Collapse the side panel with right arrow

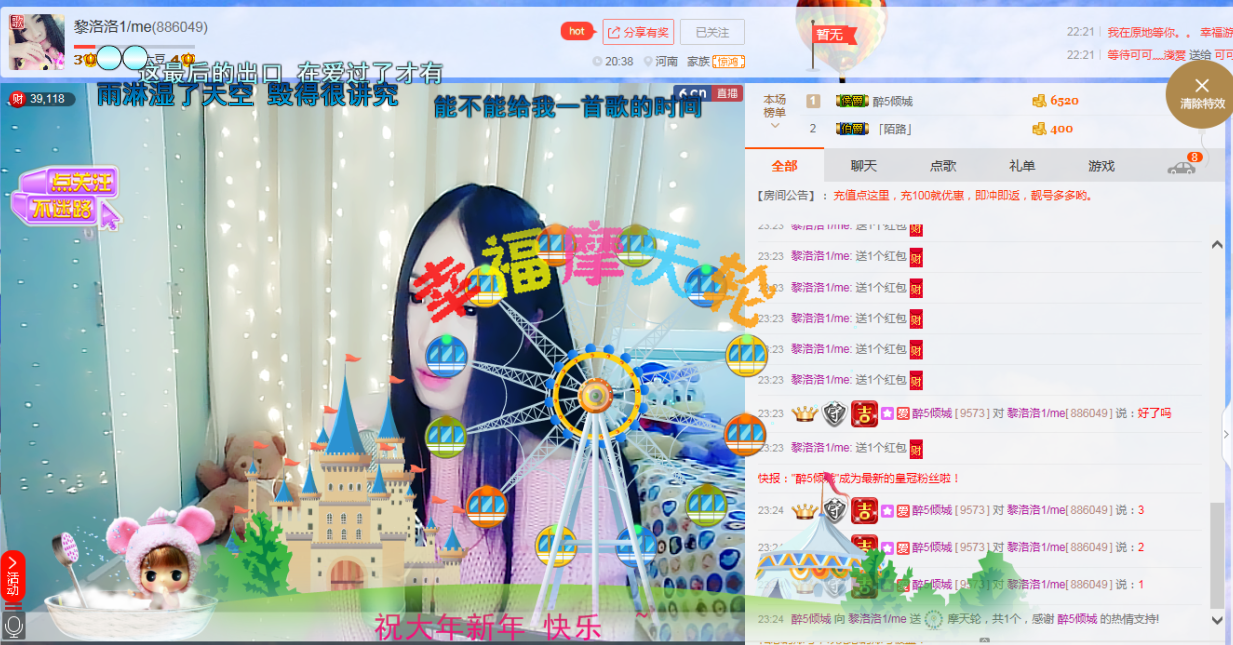[1228, 434]
